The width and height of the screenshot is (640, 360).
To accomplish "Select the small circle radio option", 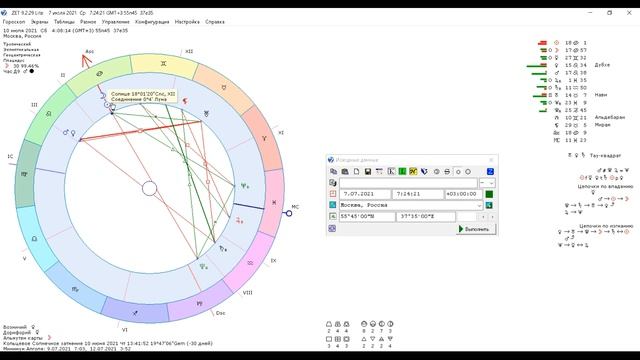I will pyautogui.click(x=458, y=172).
